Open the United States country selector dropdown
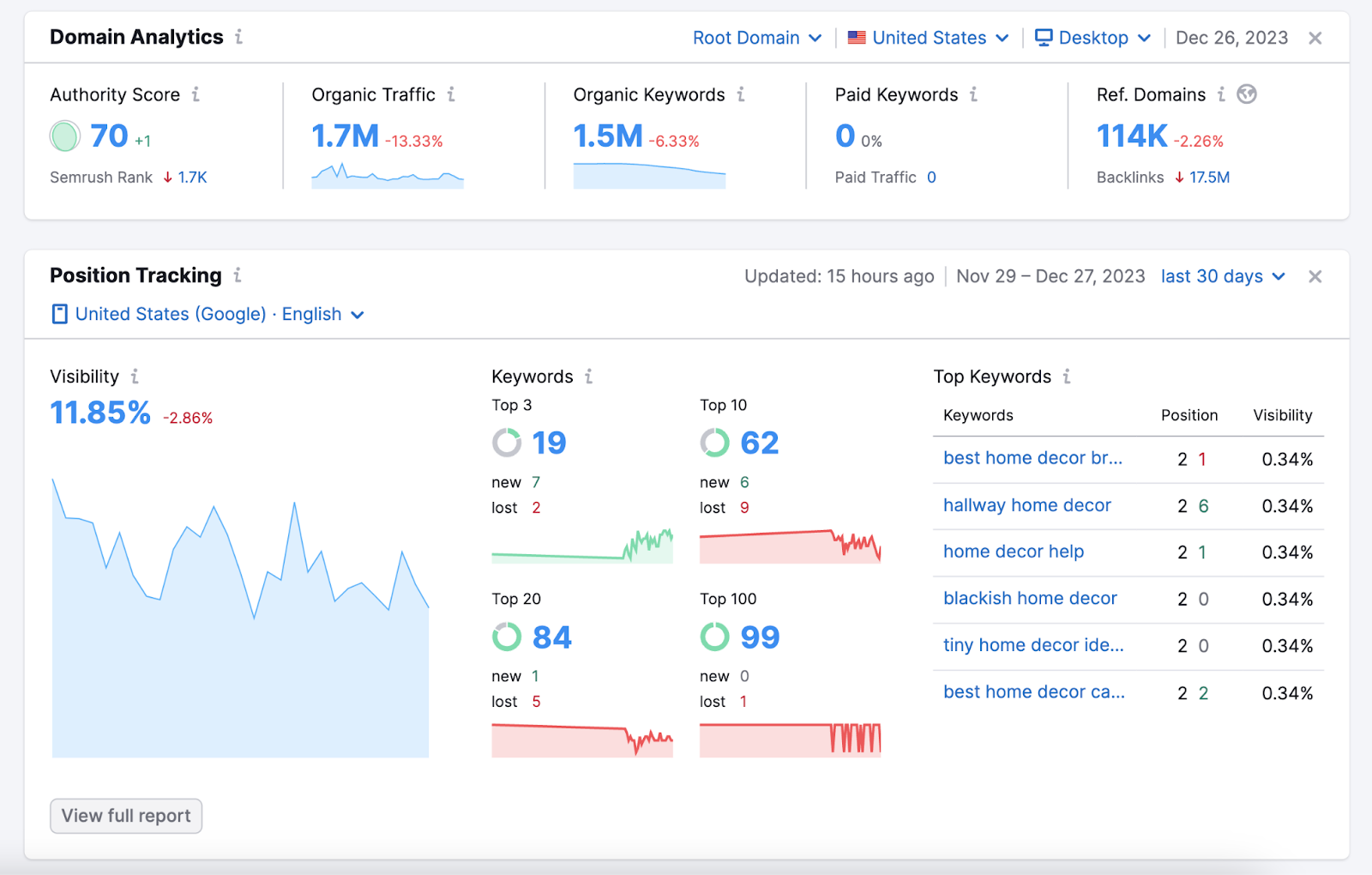 pos(929,37)
